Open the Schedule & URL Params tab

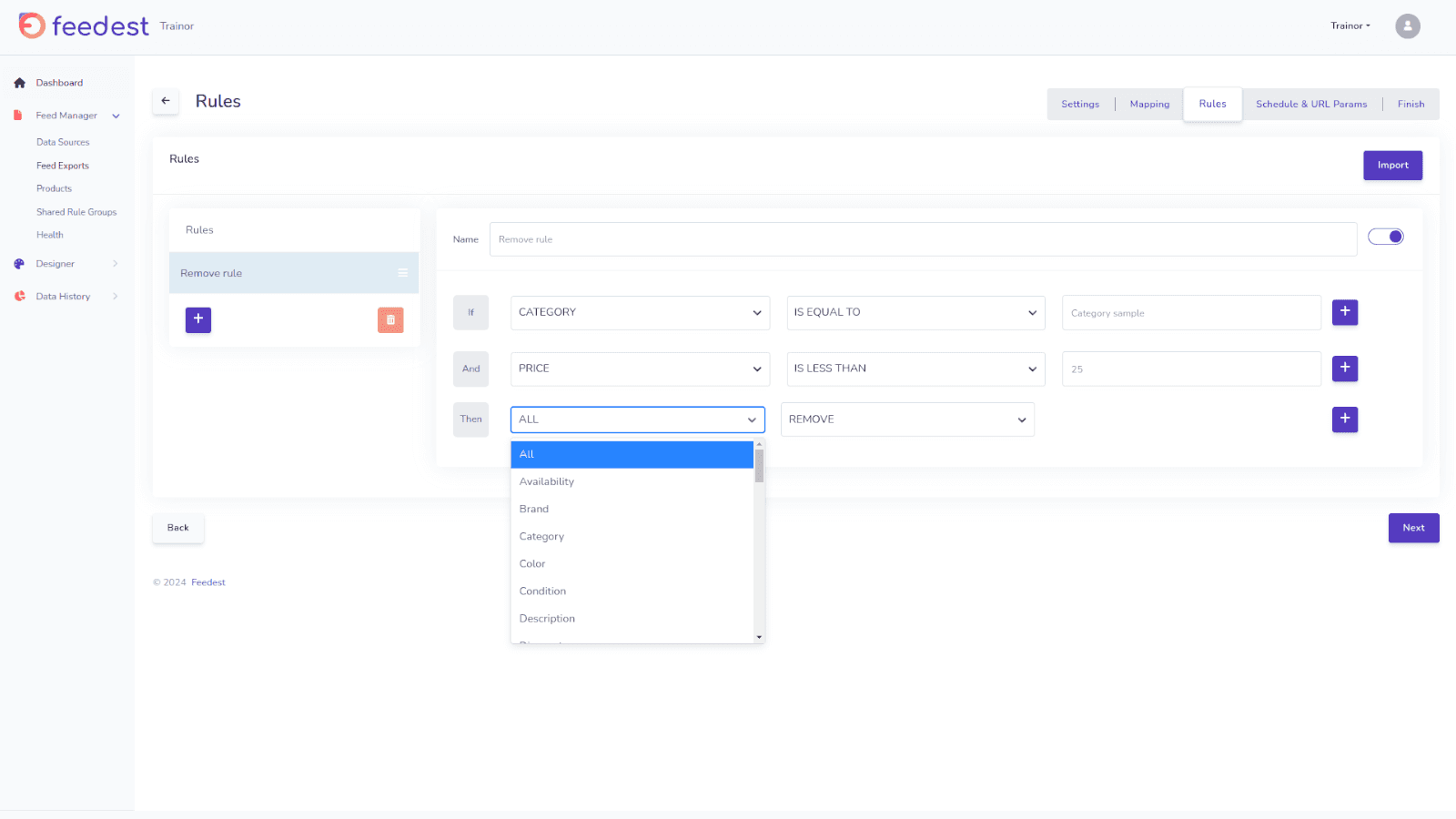(1310, 104)
